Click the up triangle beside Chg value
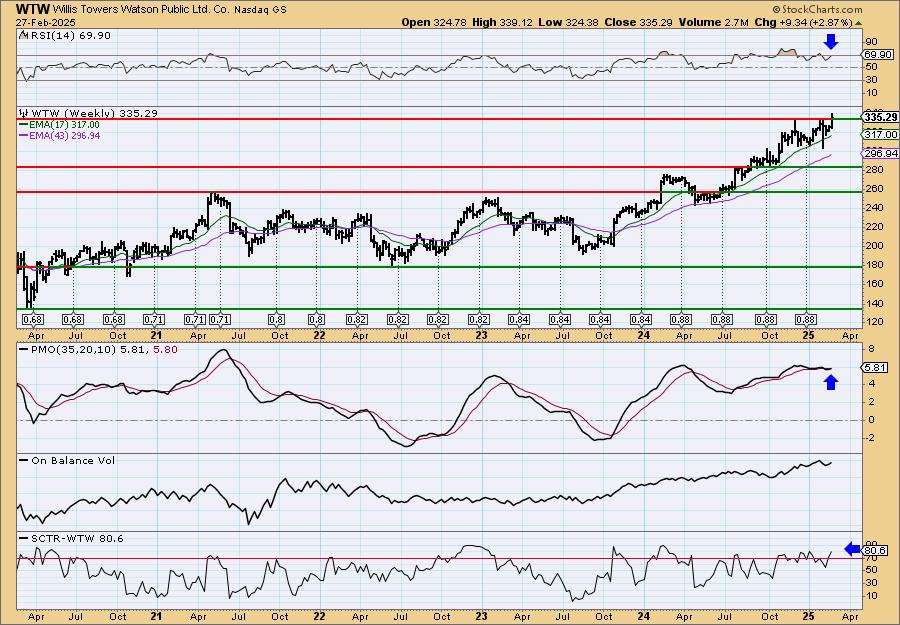Image resolution: width=900 pixels, height=625 pixels. 858,23
